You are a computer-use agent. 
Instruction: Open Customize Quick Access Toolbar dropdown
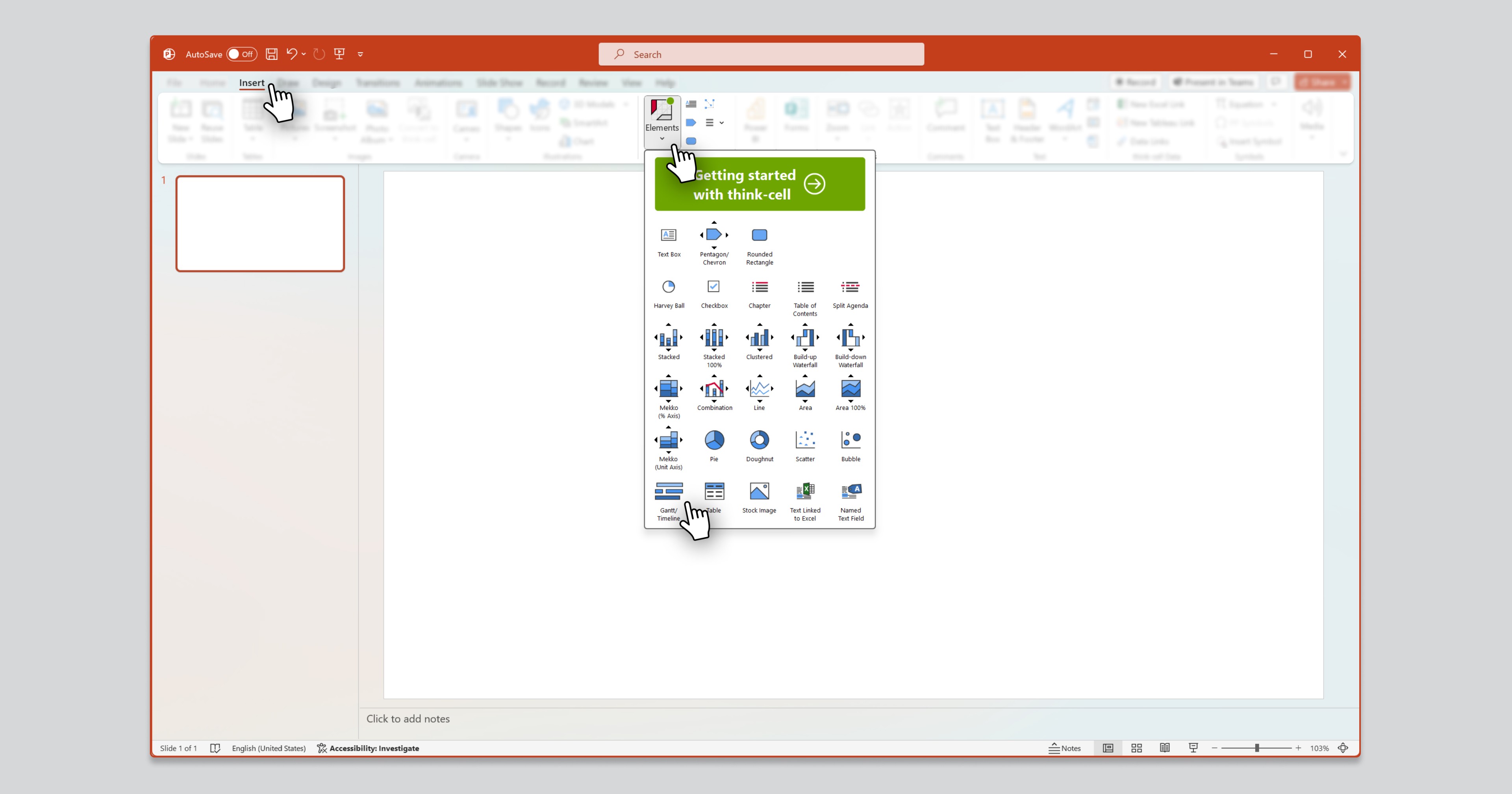[x=360, y=54]
